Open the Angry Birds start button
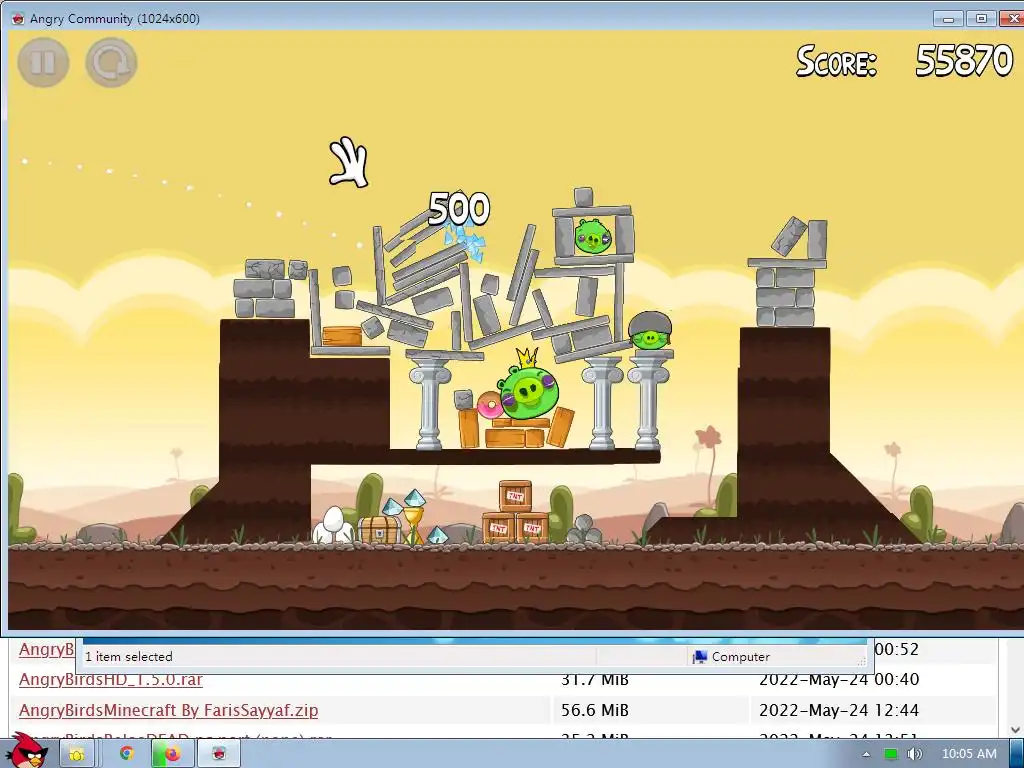Viewport: 1024px width, 768px height. tap(25, 751)
